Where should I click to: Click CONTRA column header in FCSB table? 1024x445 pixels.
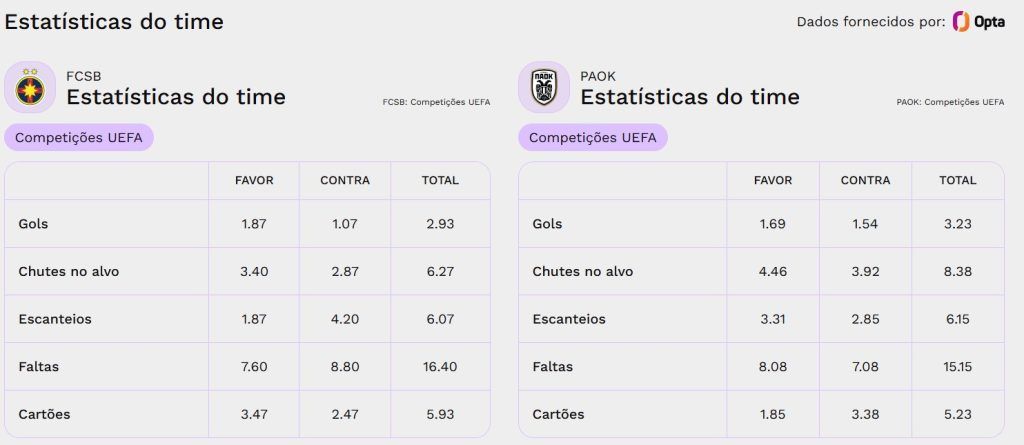[x=345, y=180]
